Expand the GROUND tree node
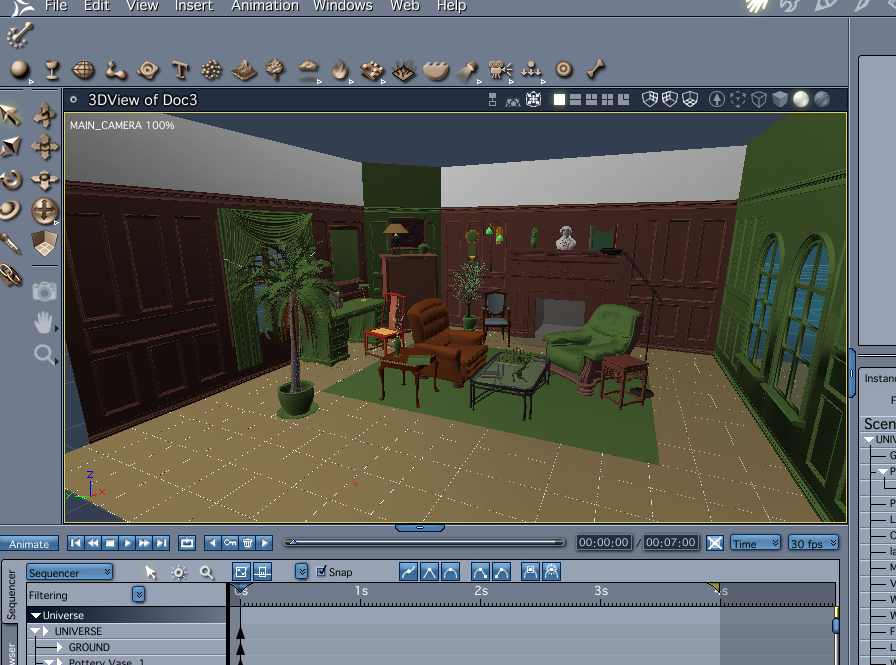Image resolution: width=896 pixels, height=665 pixels. [59, 647]
